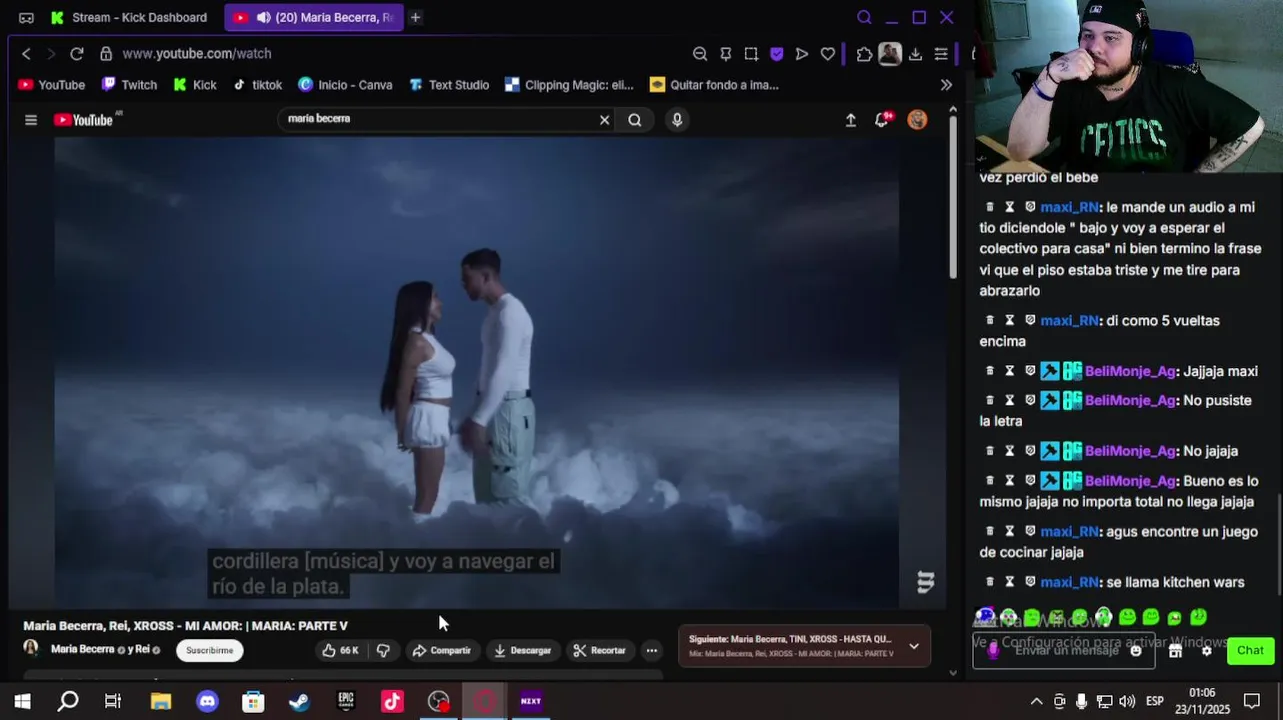This screenshot has width=1283, height=720.
Task: Open the chat emoji picker smiley
Action: click(1135, 650)
